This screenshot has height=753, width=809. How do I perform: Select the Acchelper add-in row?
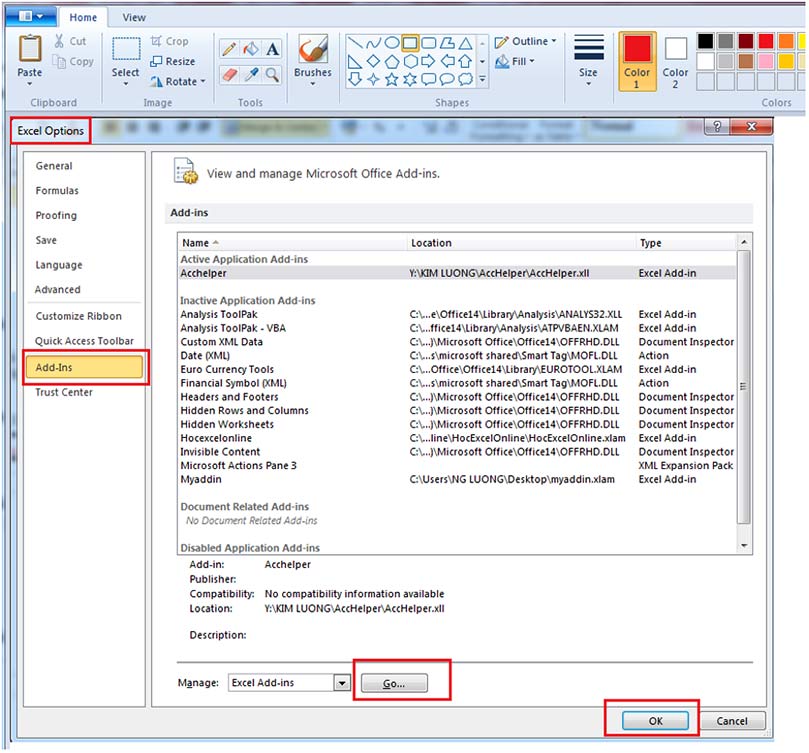[x=458, y=273]
